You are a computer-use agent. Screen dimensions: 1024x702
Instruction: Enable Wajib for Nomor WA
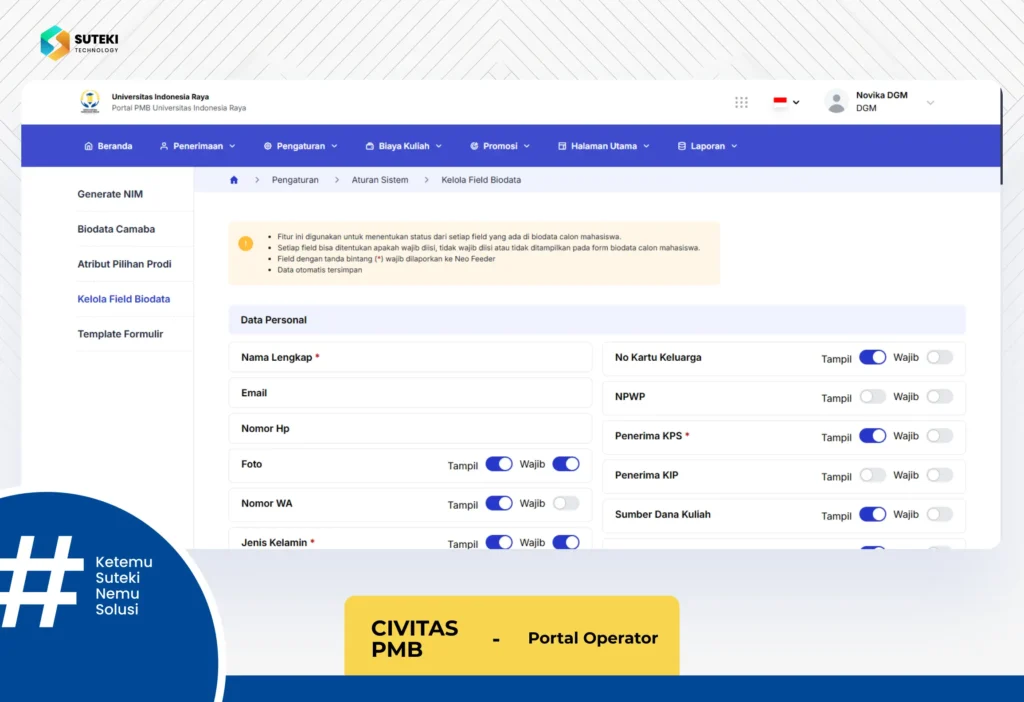click(566, 503)
